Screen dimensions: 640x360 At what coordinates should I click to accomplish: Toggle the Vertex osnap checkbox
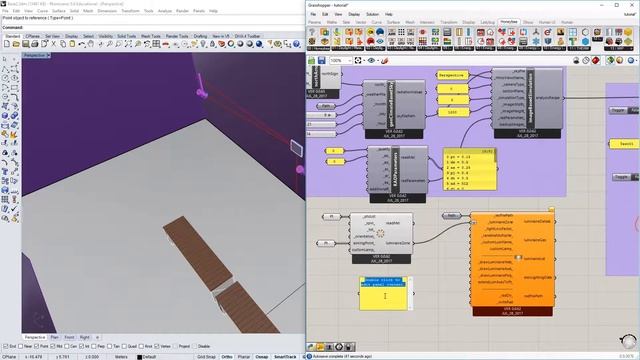click(x=157, y=346)
